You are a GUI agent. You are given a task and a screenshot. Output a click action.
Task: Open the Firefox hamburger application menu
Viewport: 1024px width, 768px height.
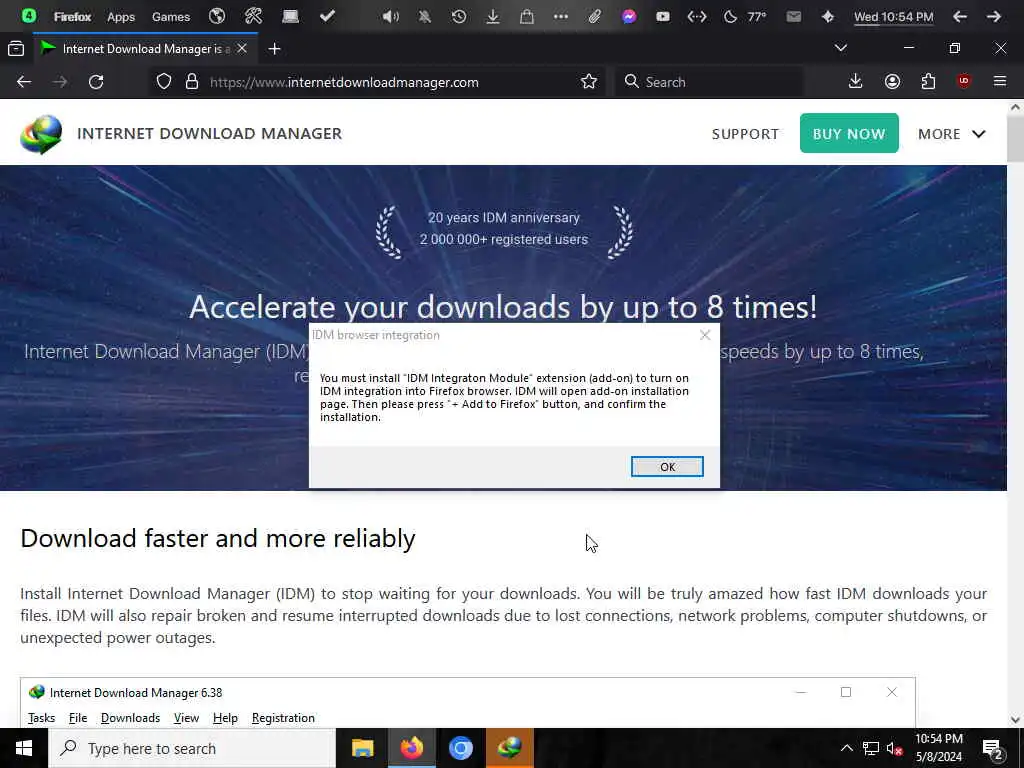click(x=999, y=82)
